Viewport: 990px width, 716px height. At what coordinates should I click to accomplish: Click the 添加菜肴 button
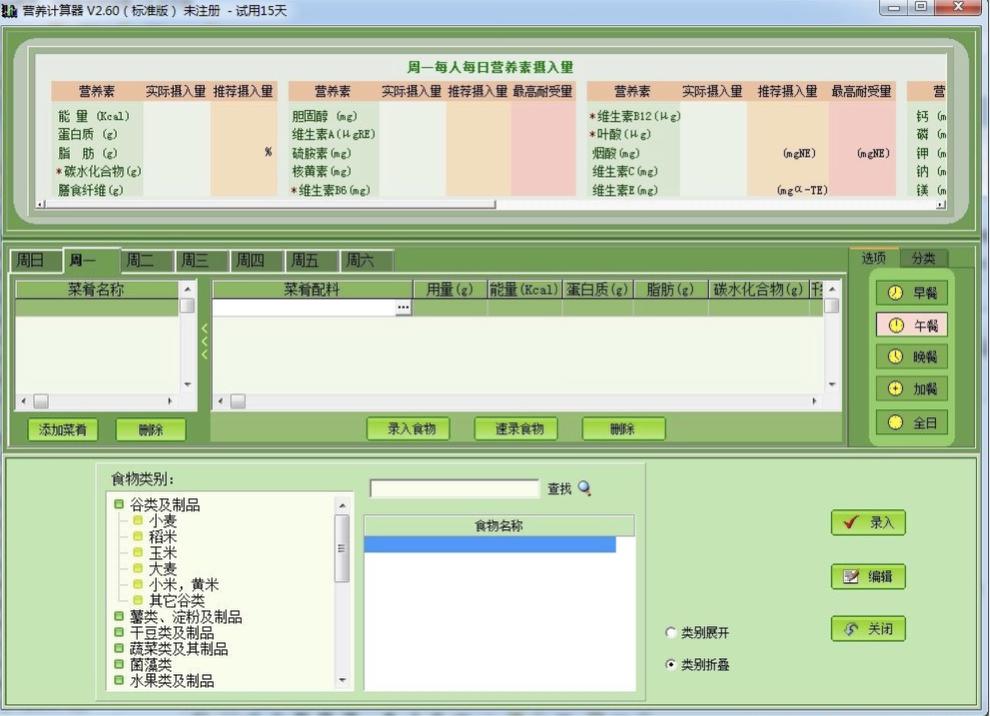(x=63, y=430)
